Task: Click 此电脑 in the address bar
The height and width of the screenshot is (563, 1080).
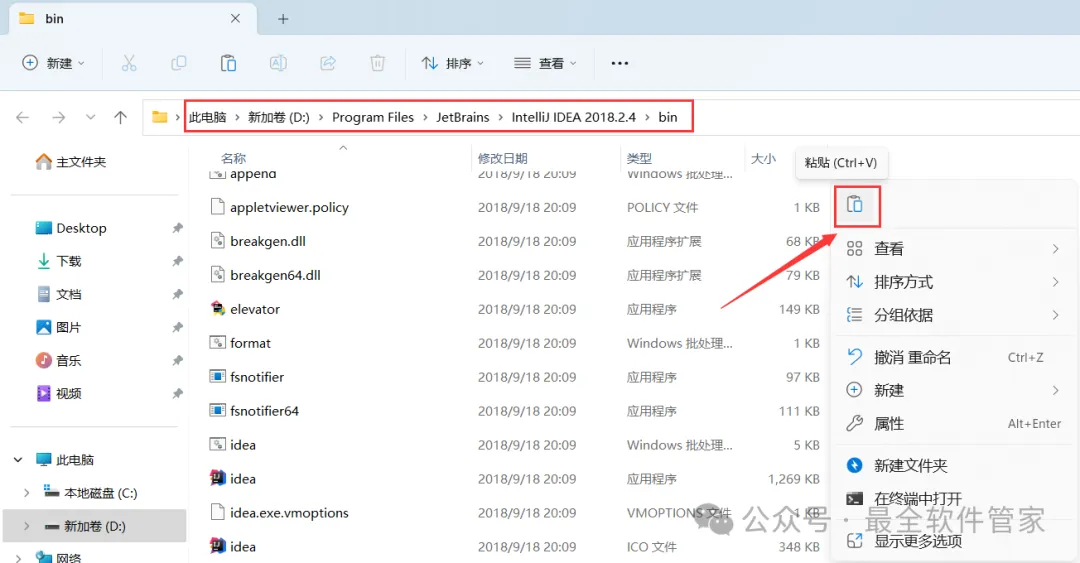Action: 207,117
